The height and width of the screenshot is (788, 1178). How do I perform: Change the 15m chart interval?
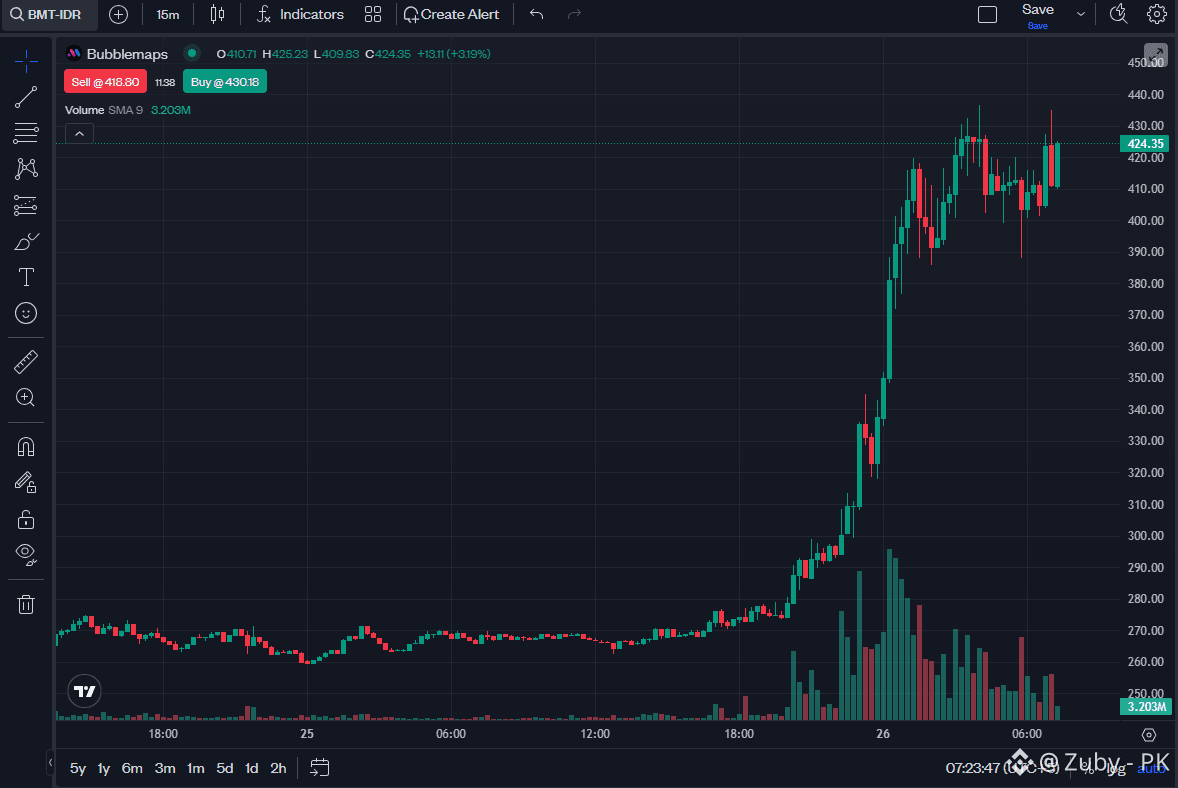point(168,14)
